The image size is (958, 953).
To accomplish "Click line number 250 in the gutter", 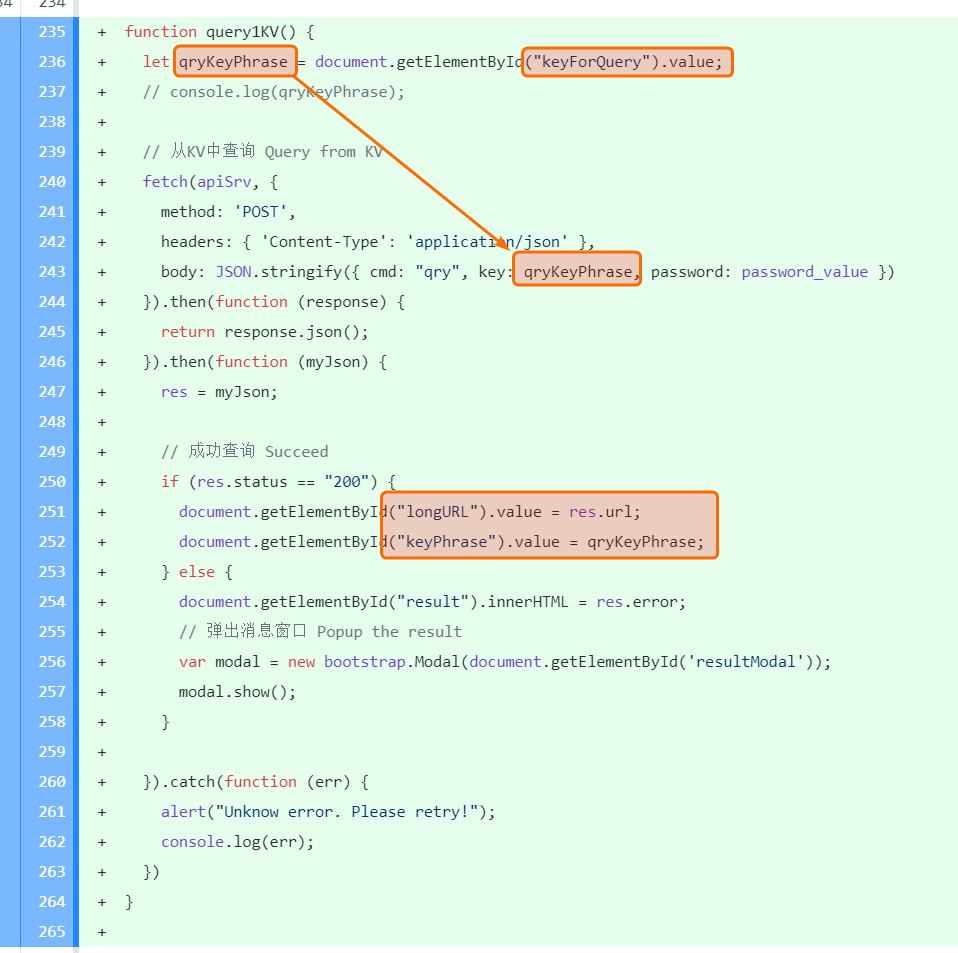I will [x=52, y=482].
